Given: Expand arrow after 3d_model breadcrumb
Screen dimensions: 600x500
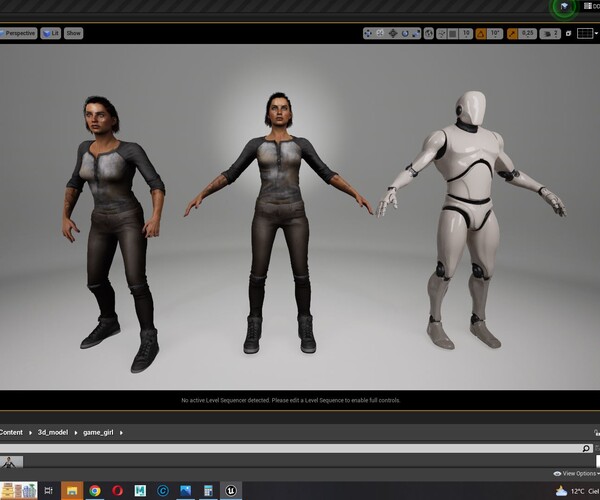Looking at the screenshot, I should (x=76, y=433).
